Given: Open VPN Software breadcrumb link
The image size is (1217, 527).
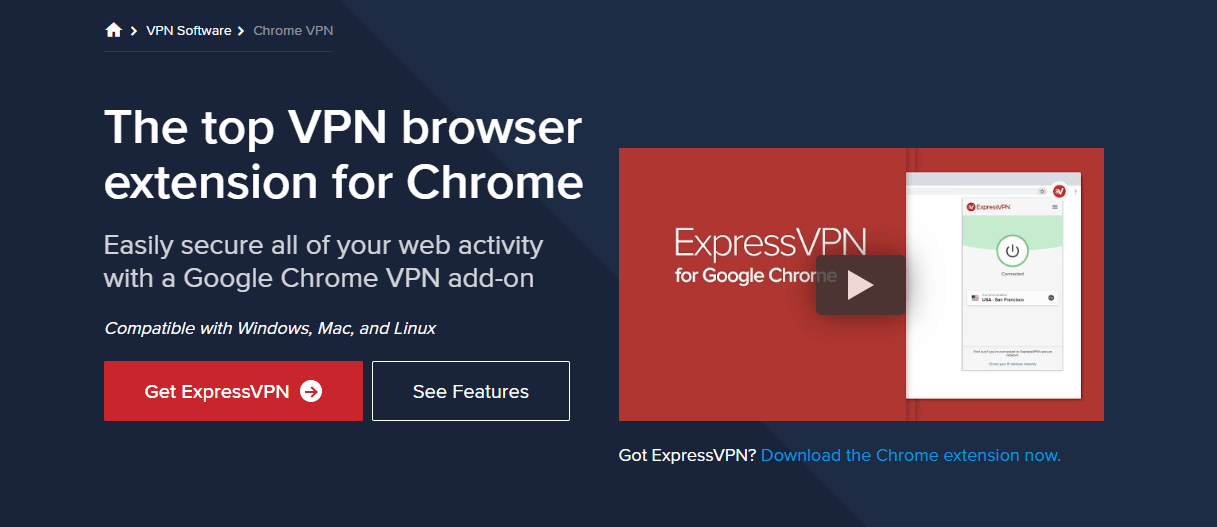Looking at the screenshot, I should pos(188,31).
